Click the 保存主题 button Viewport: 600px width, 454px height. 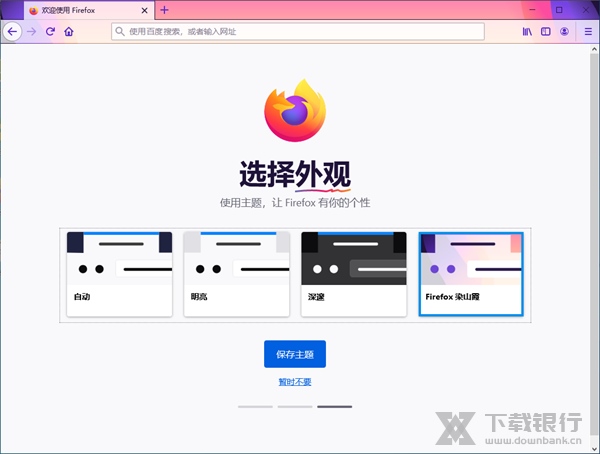pos(295,354)
